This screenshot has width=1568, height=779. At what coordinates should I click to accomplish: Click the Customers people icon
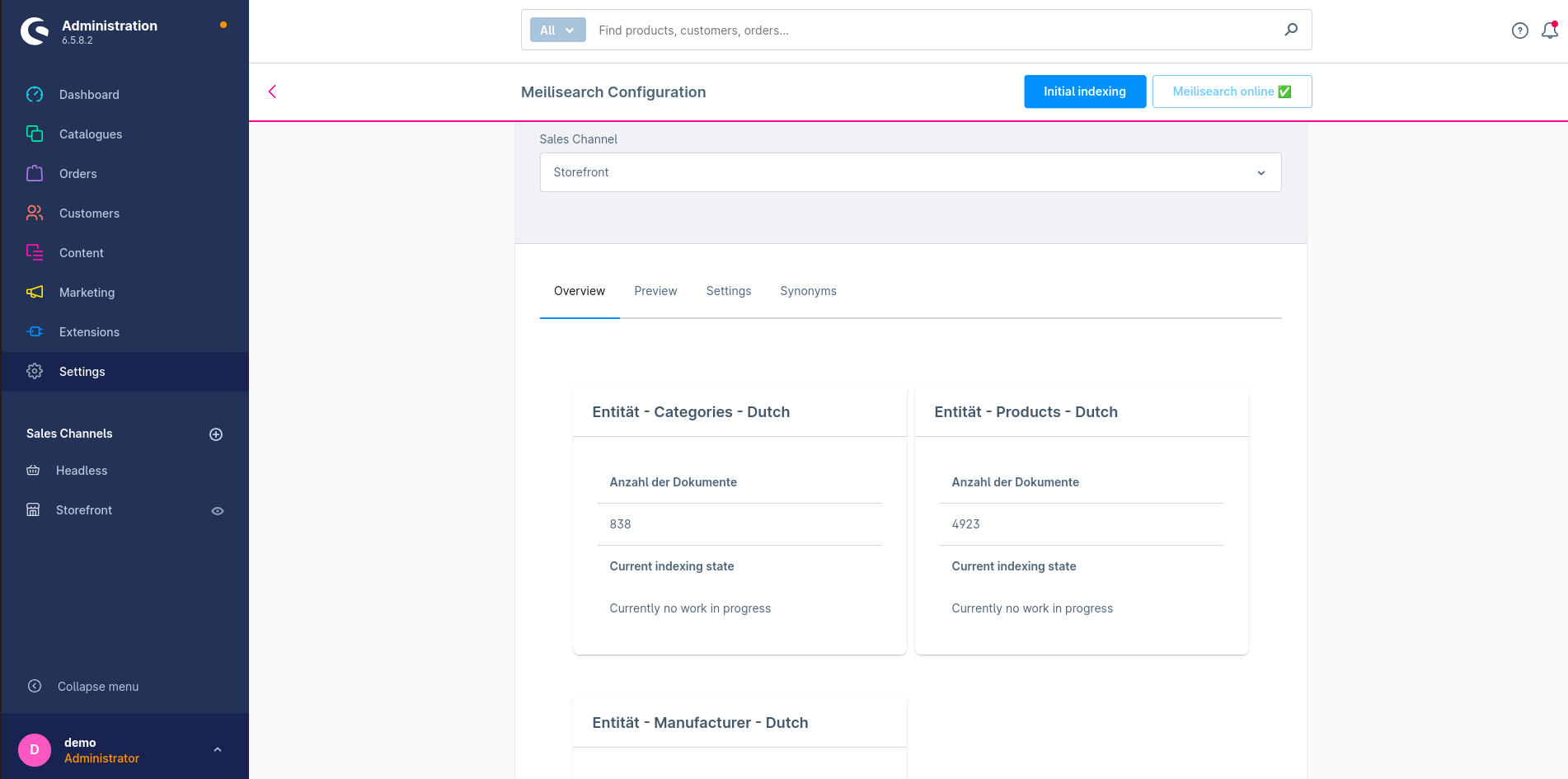point(35,213)
